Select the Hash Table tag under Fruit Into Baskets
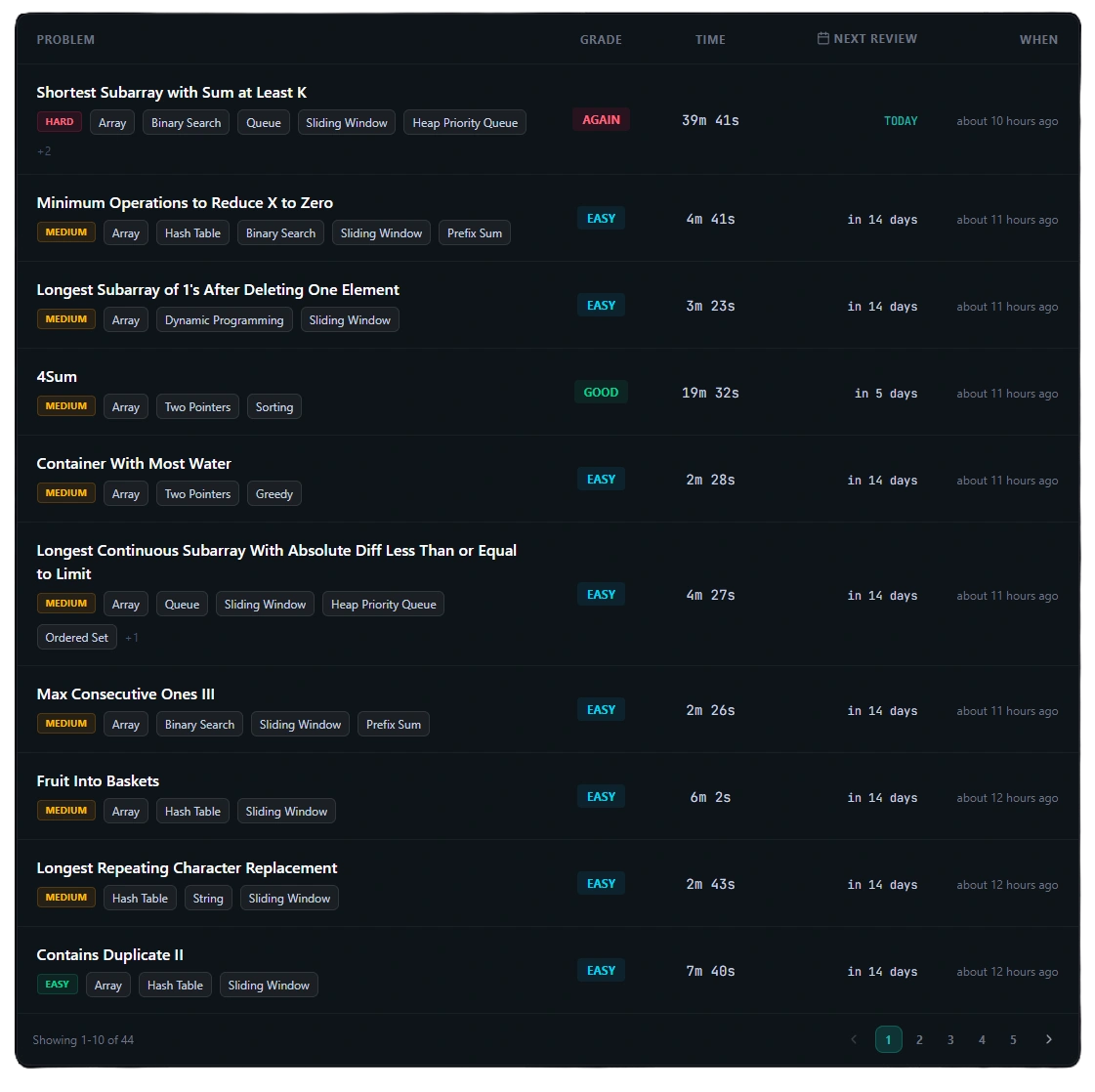The width and height of the screenshot is (1095, 1092). [x=192, y=812]
